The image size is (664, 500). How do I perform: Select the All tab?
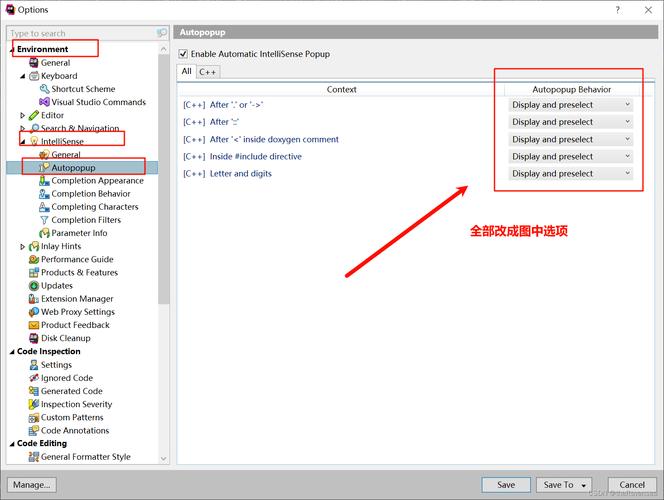pyautogui.click(x=186, y=71)
